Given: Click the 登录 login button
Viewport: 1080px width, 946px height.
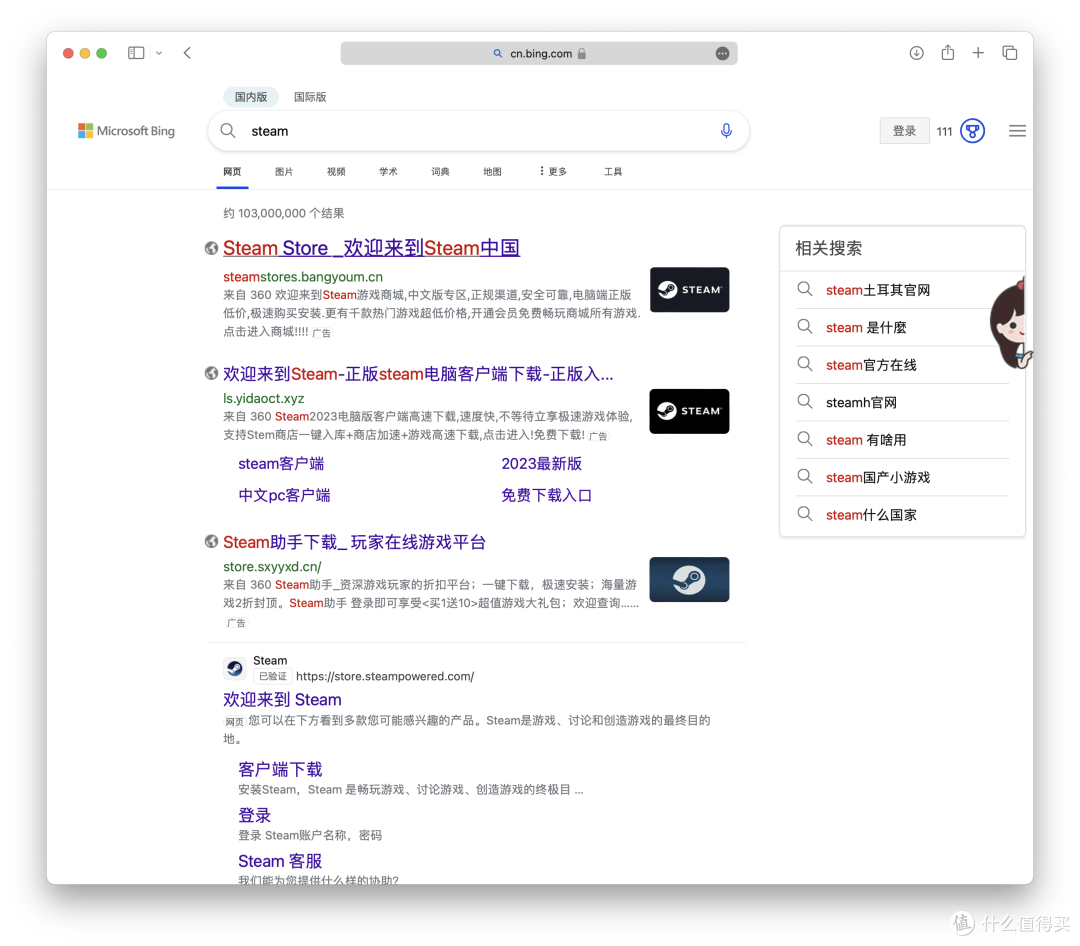Looking at the screenshot, I should coord(904,131).
